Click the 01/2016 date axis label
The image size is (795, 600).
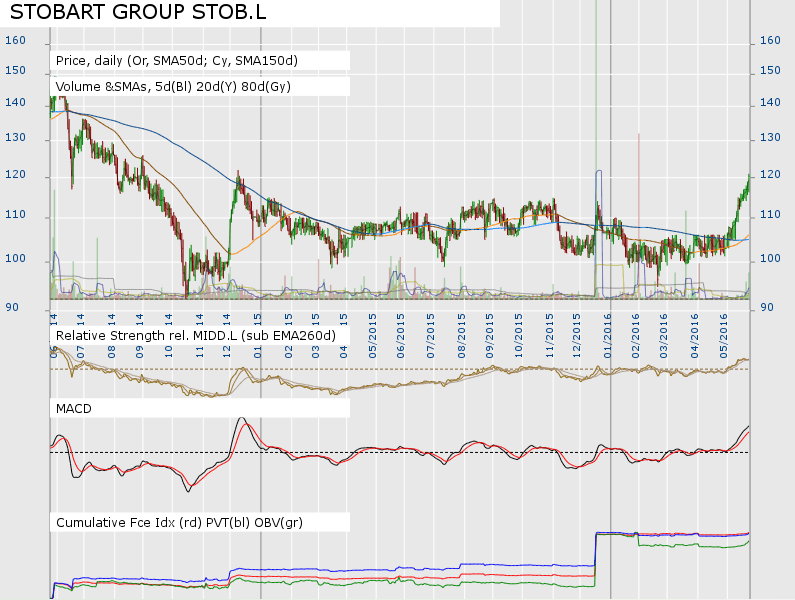607,336
